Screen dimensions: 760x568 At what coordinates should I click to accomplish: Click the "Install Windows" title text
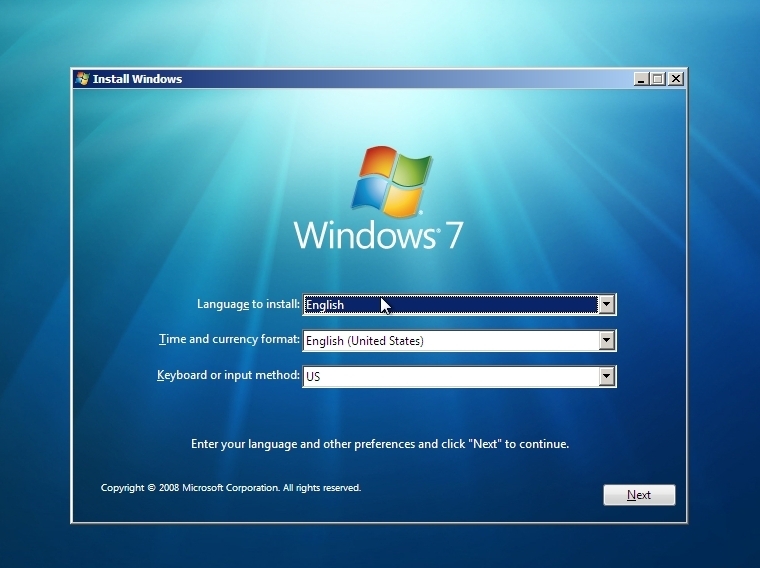pyautogui.click(x=137, y=79)
